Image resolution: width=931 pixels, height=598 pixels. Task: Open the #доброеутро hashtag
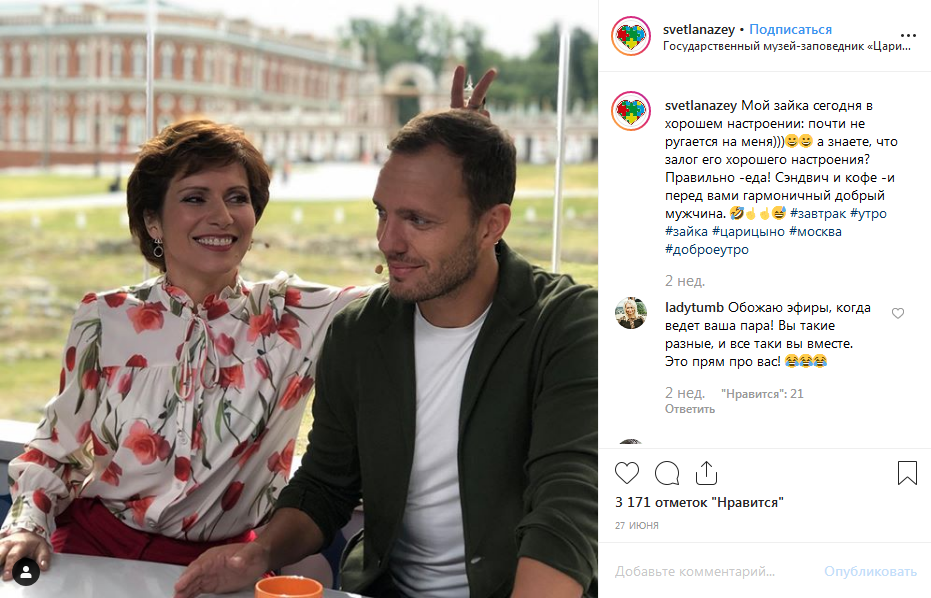[x=707, y=249]
